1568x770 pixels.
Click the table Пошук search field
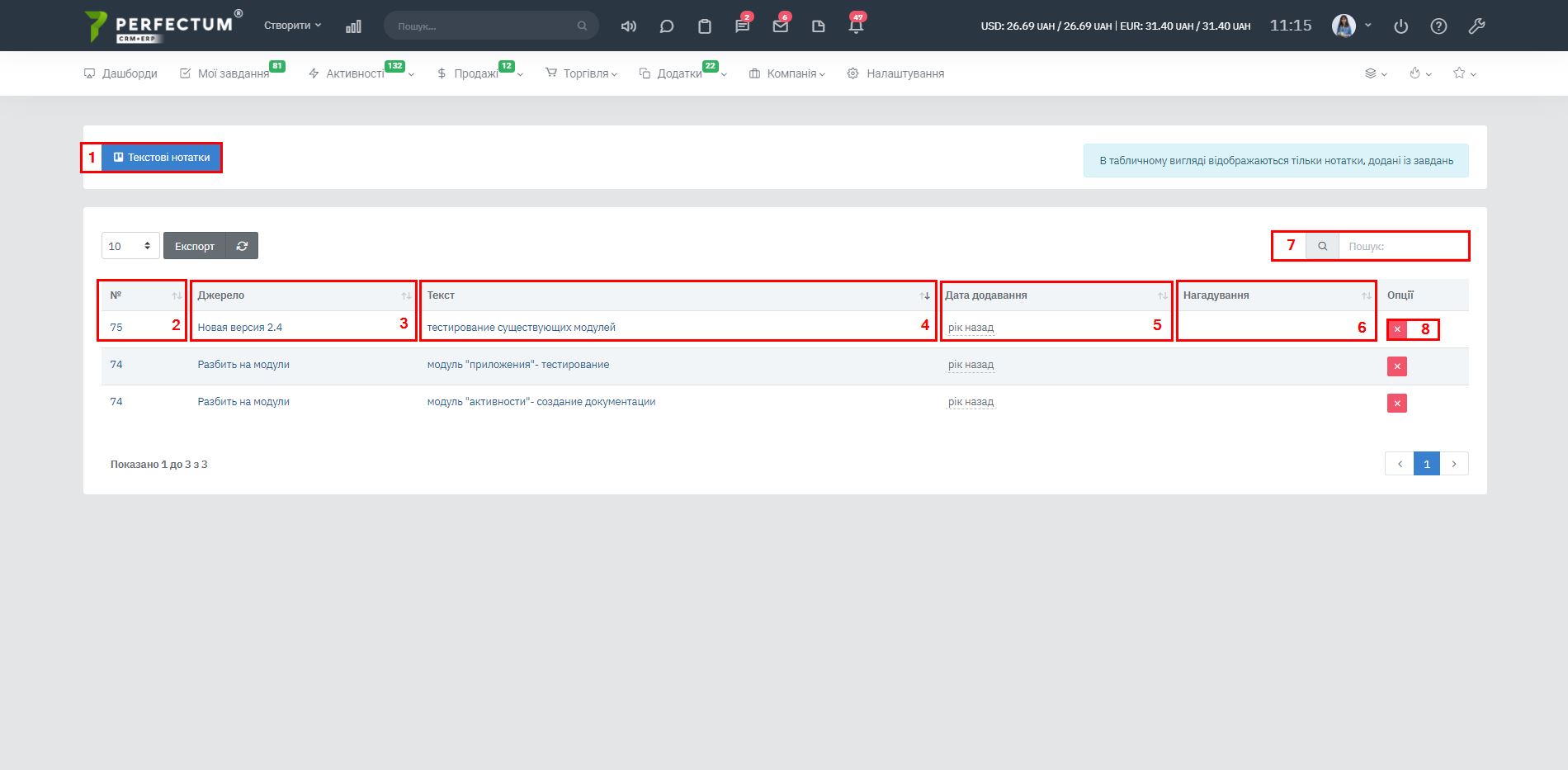[x=1402, y=246]
